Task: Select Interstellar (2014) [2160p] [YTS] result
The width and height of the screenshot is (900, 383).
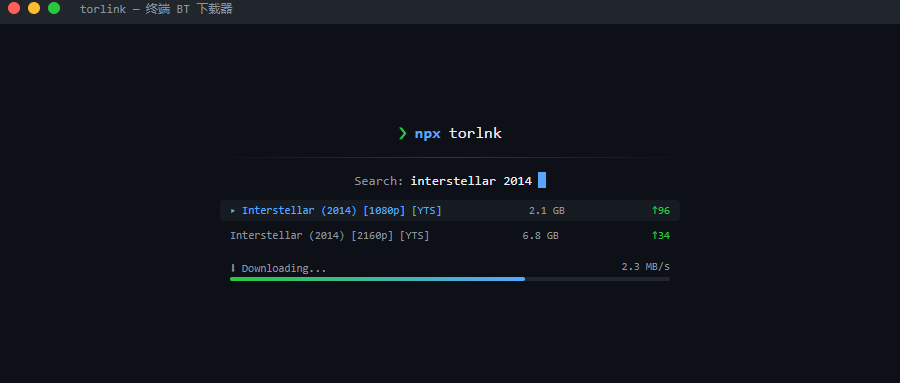Action: (x=450, y=235)
